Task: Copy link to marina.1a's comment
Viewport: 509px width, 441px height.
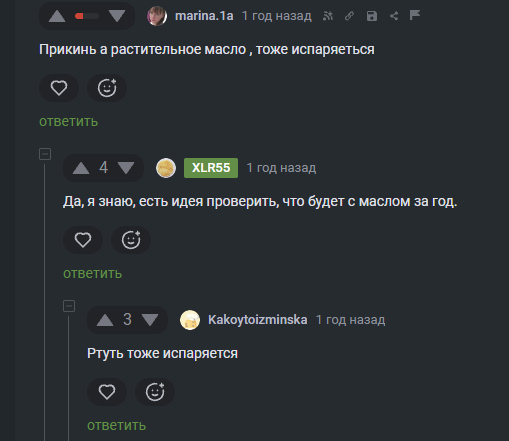Action: point(349,16)
